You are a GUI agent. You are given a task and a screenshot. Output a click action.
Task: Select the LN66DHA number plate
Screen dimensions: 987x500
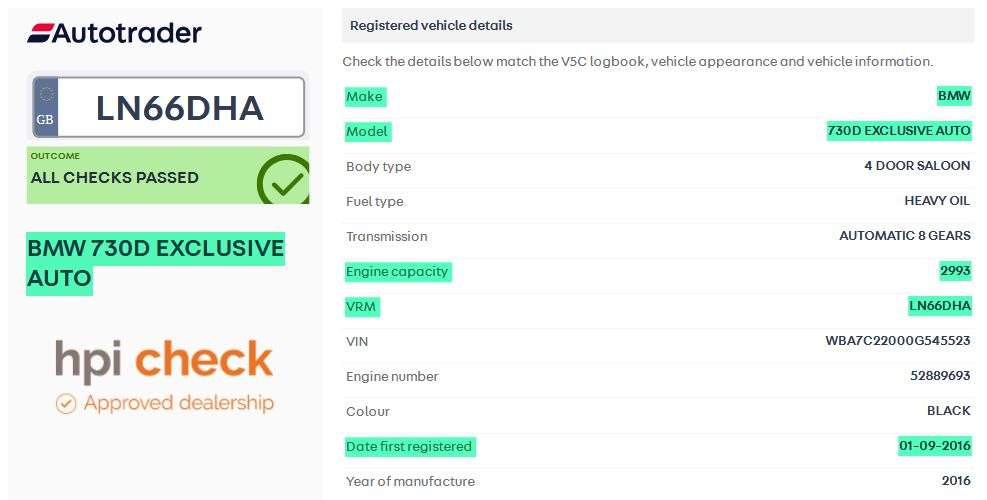pyautogui.click(x=180, y=107)
